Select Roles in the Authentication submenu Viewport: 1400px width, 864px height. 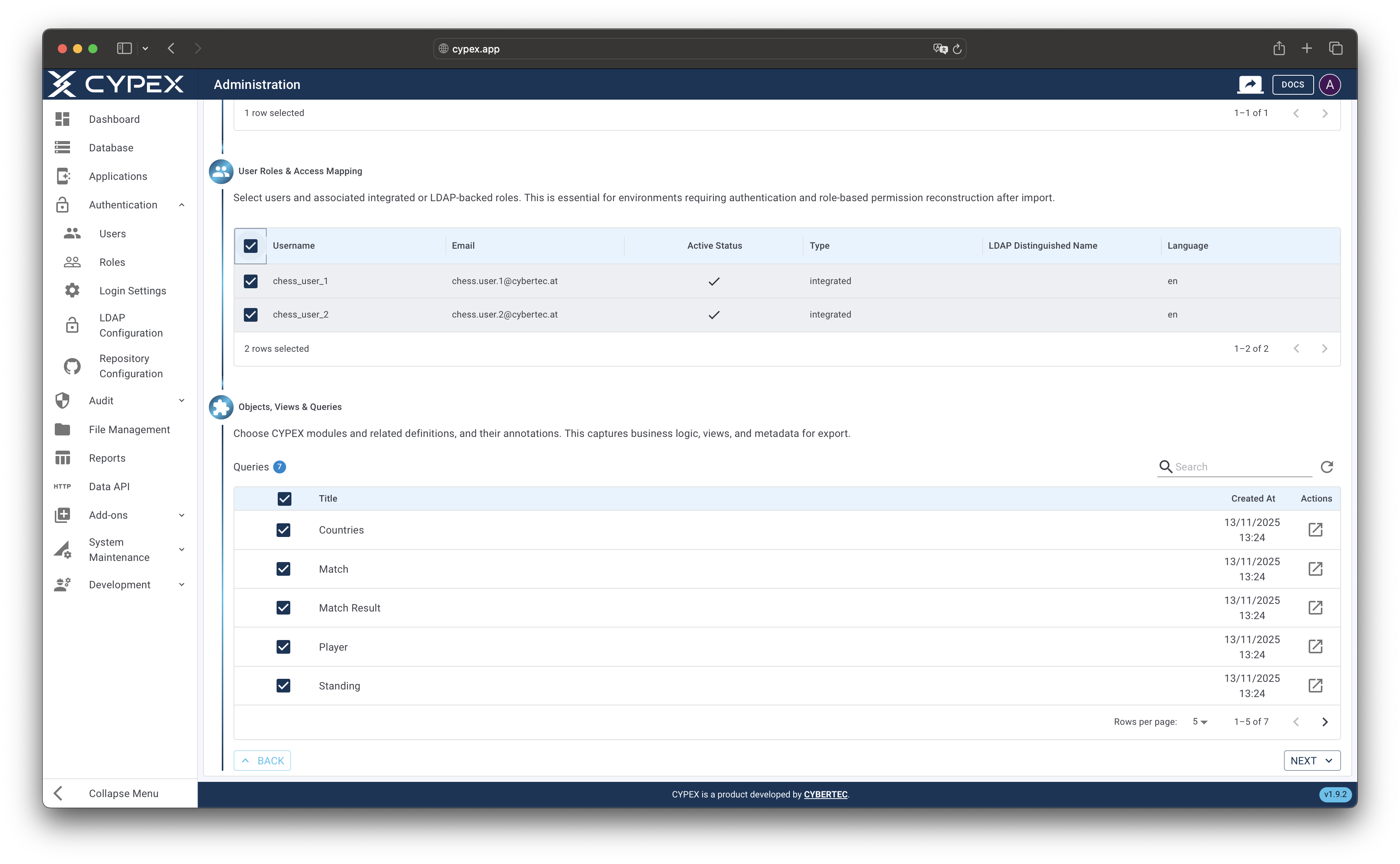[112, 262]
